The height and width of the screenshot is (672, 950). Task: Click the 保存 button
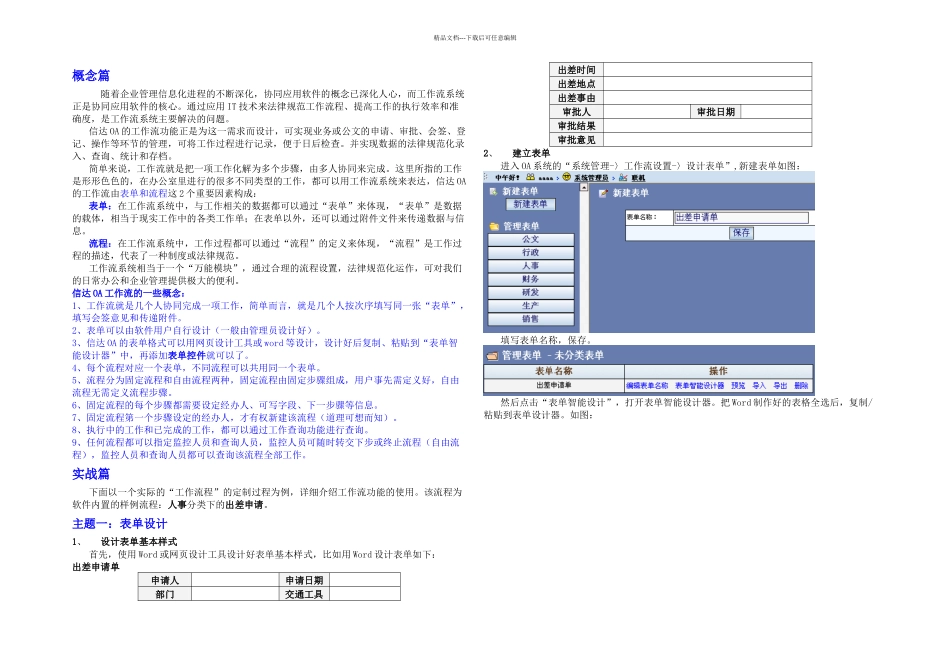[x=741, y=233]
